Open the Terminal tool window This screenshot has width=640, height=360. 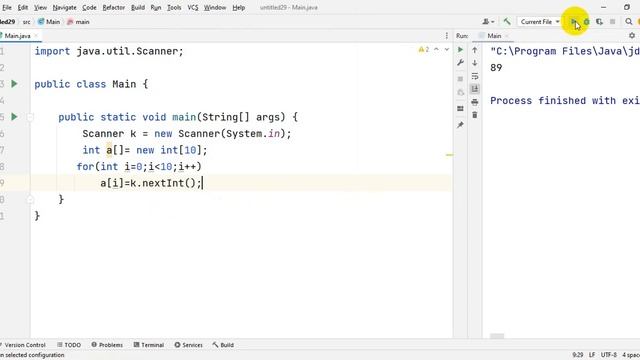point(149,345)
